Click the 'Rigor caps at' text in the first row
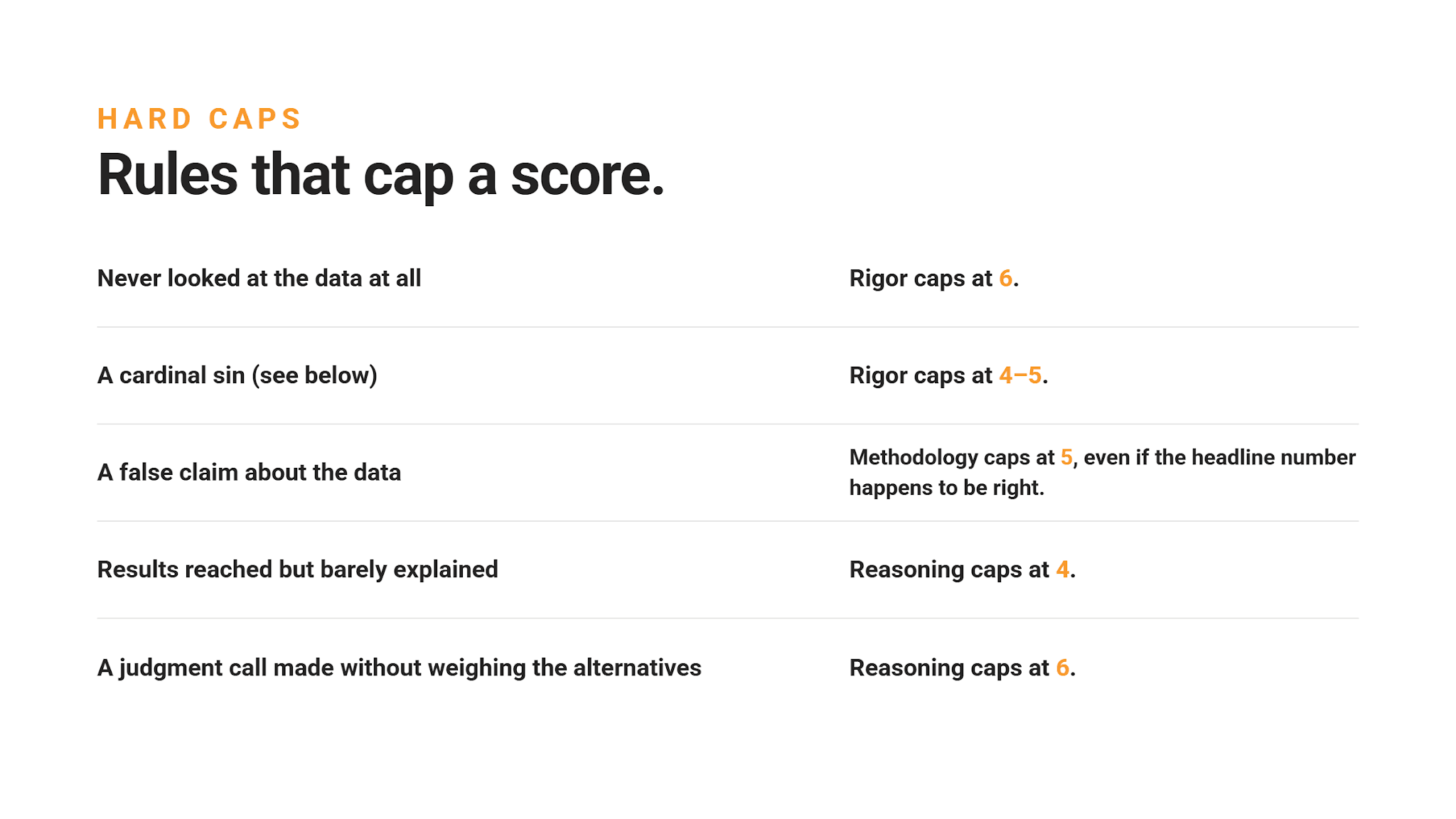 pos(921,279)
